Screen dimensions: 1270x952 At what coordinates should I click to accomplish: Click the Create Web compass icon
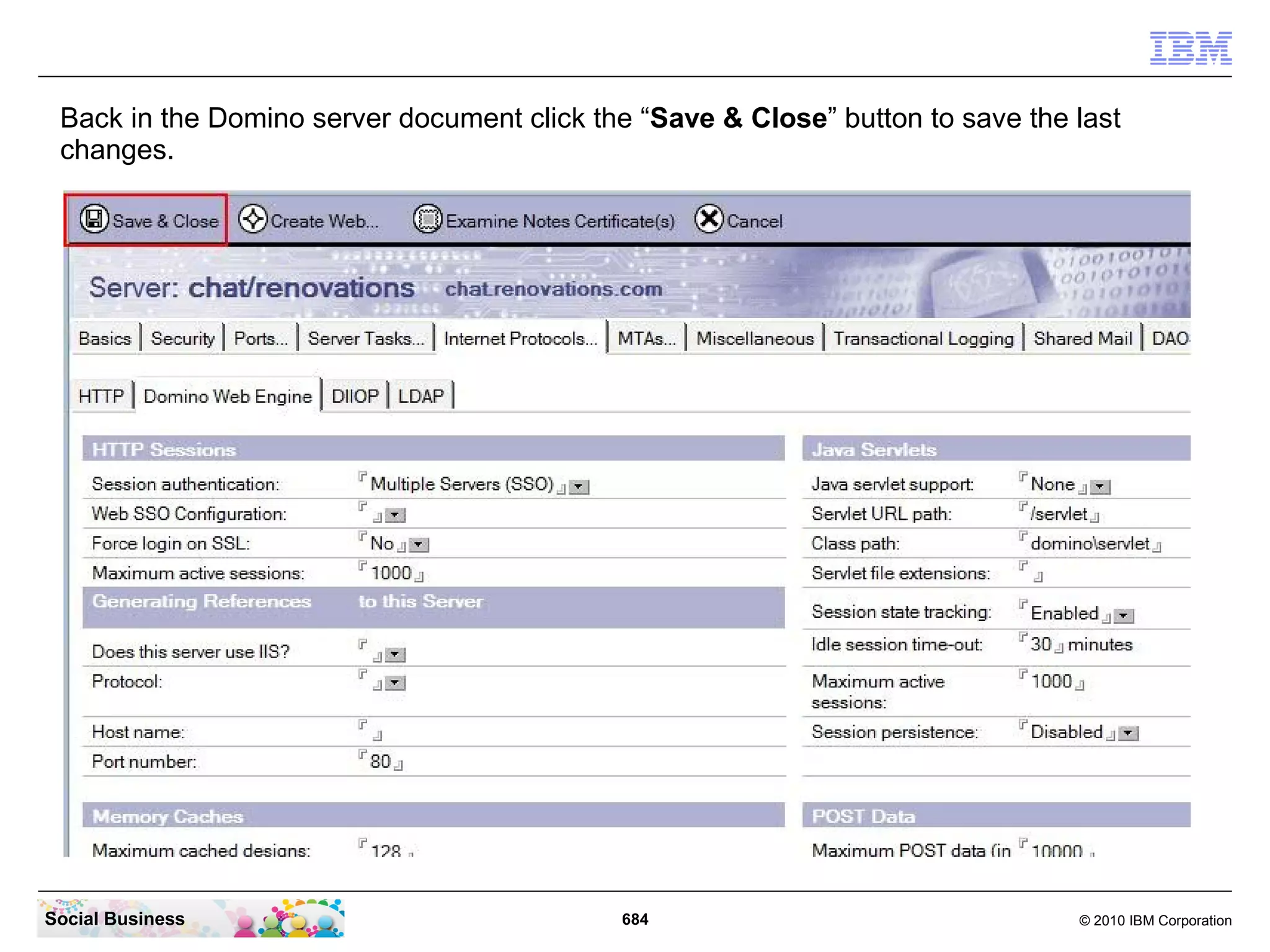pos(253,219)
